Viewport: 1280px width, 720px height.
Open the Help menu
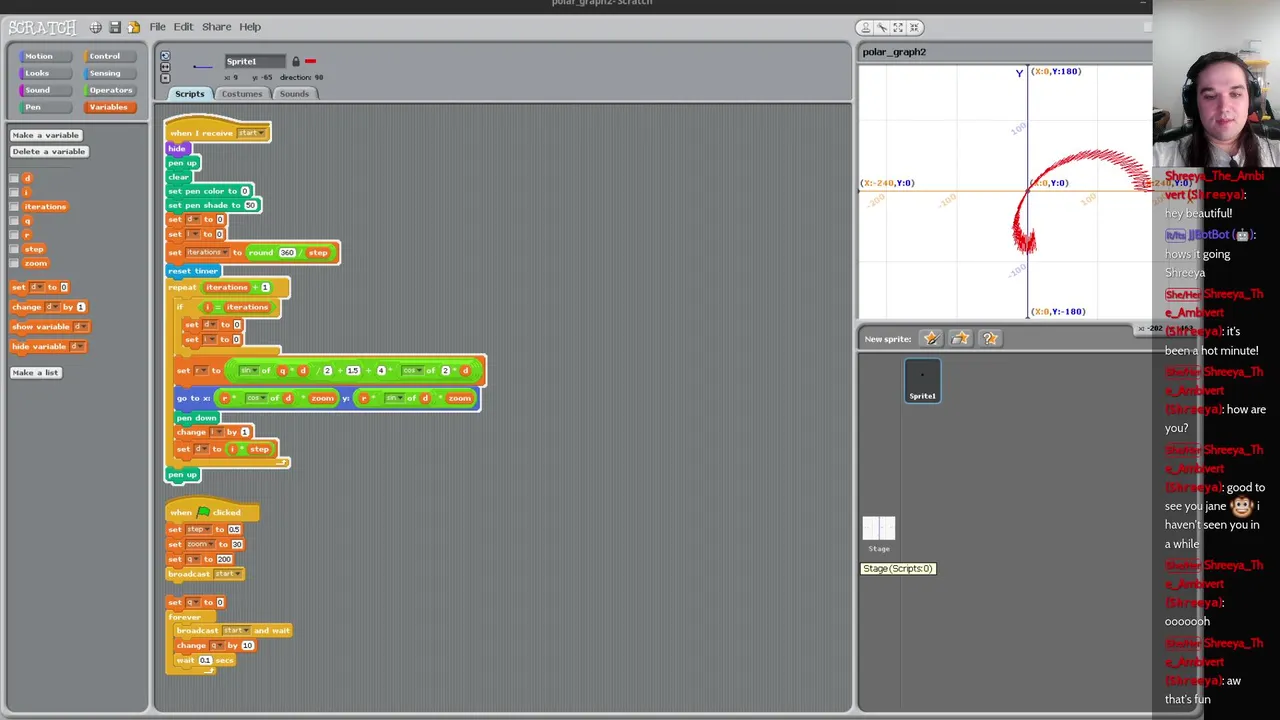pyautogui.click(x=250, y=27)
